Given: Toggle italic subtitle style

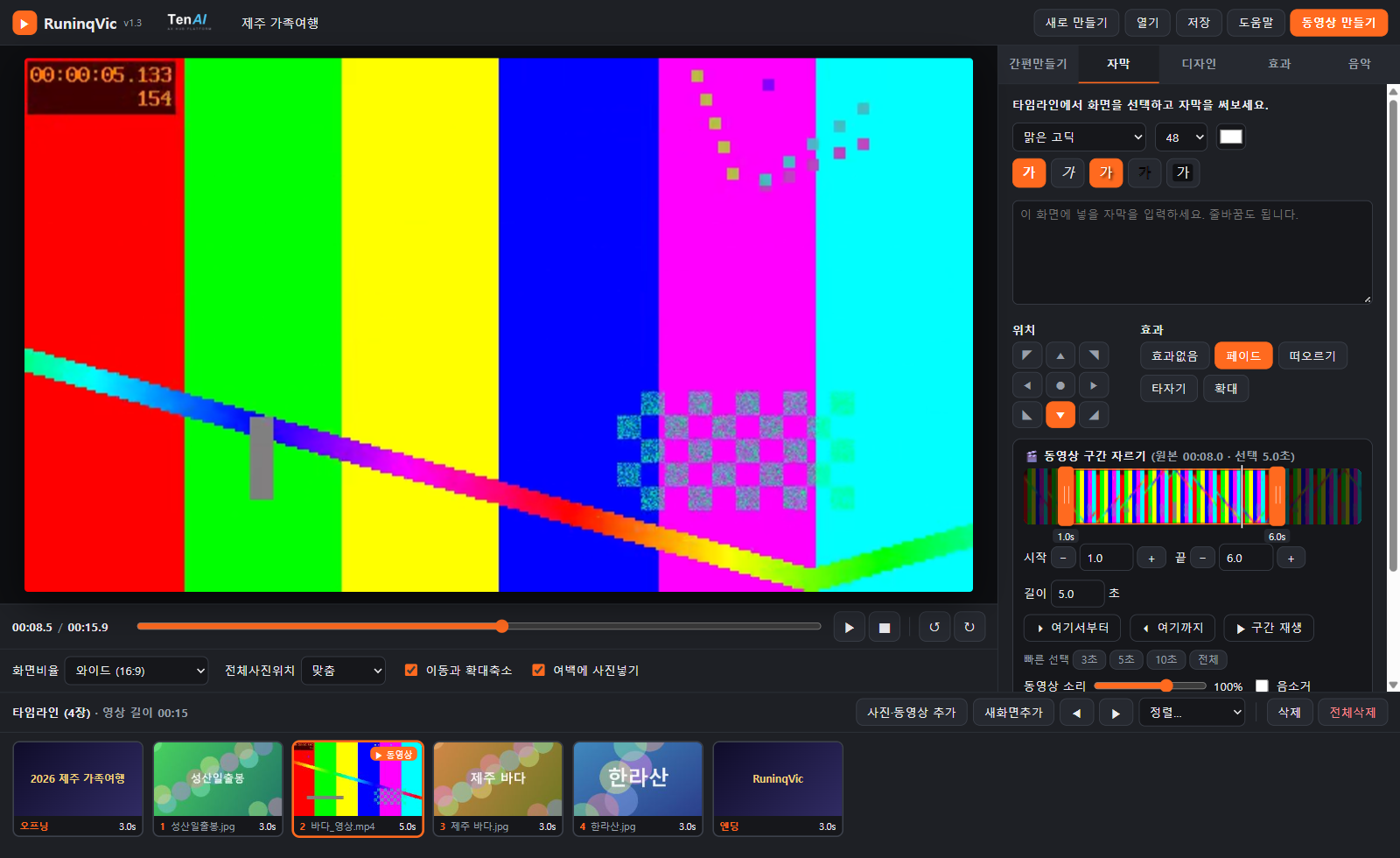Looking at the screenshot, I should [1068, 172].
